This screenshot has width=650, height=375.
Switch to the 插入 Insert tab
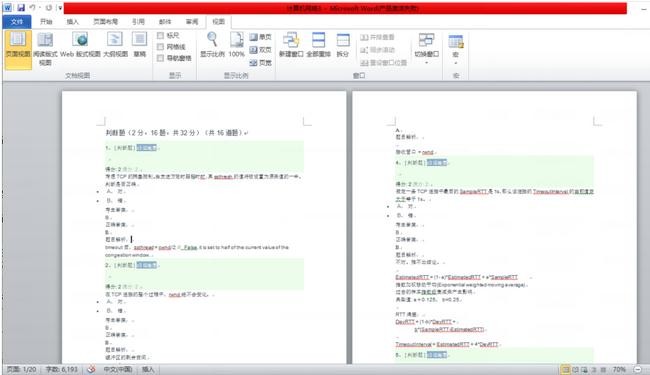point(73,22)
